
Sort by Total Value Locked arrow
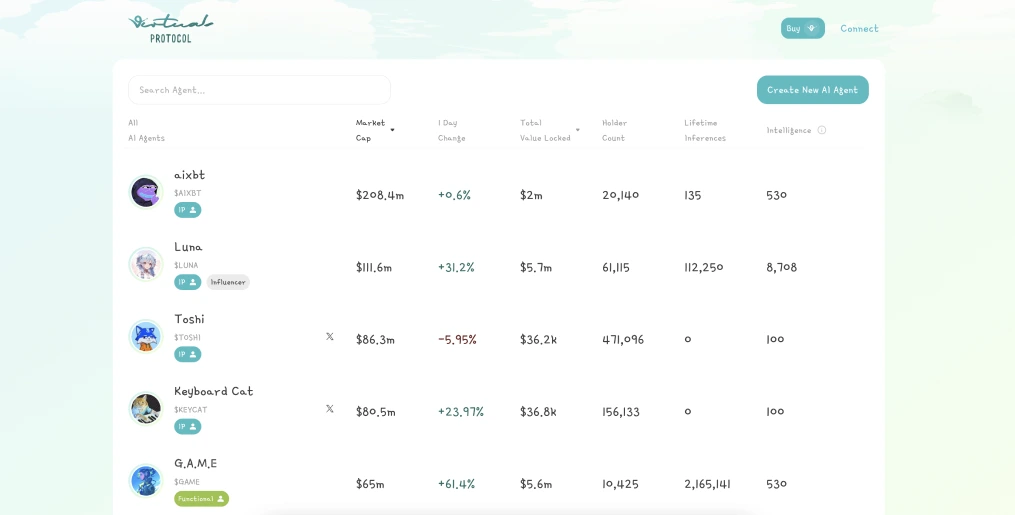coord(577,130)
